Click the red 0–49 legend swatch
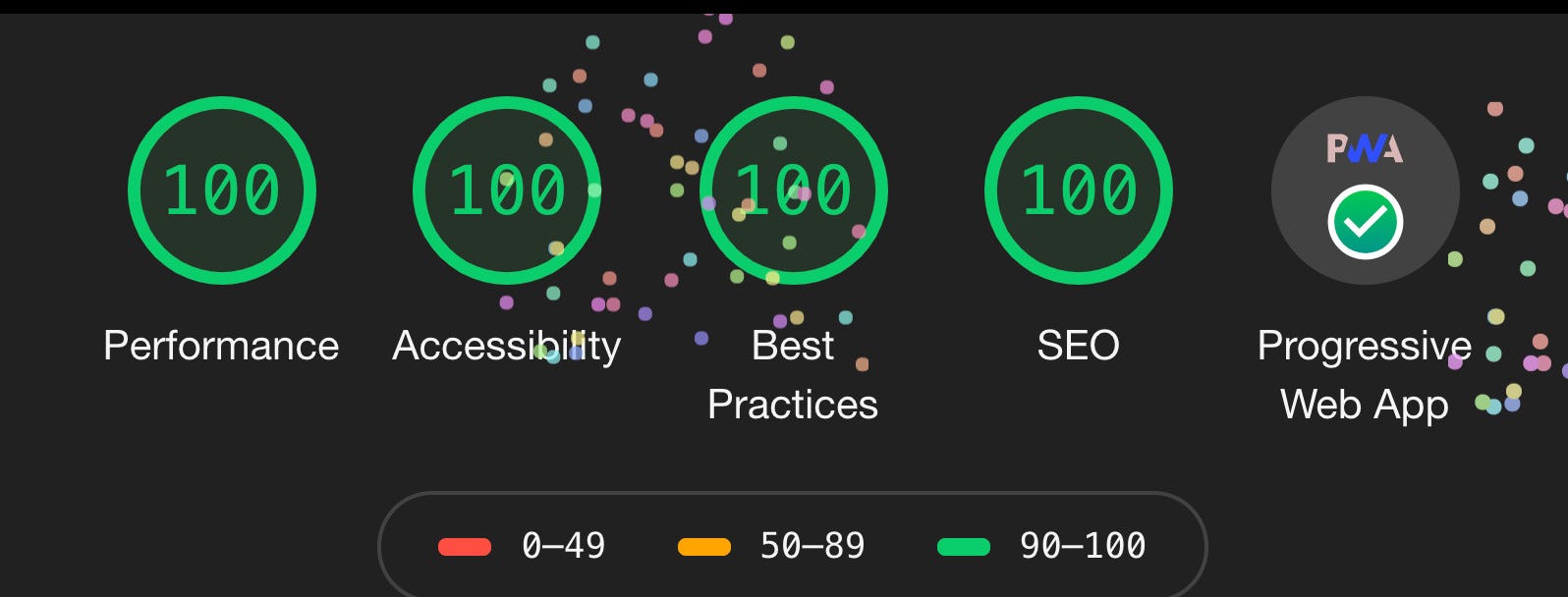Viewport: 1568px width, 597px height. (465, 547)
